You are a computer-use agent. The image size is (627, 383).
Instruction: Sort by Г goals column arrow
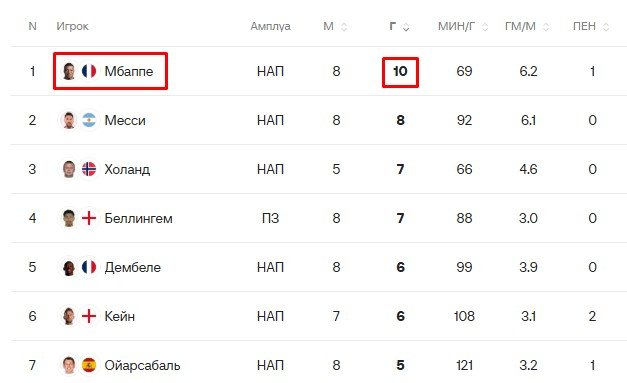pos(406,27)
